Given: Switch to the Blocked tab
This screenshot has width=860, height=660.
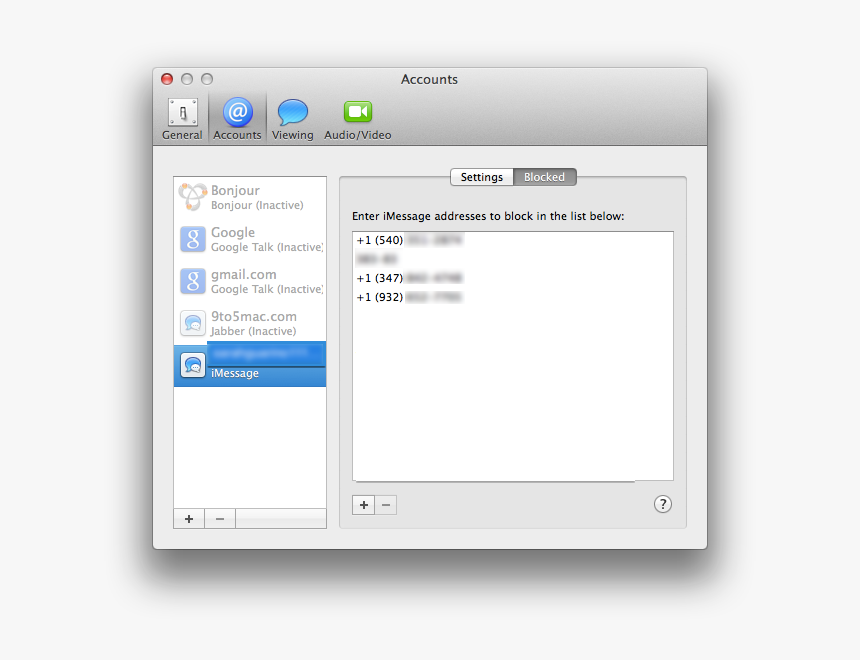Looking at the screenshot, I should 544,177.
